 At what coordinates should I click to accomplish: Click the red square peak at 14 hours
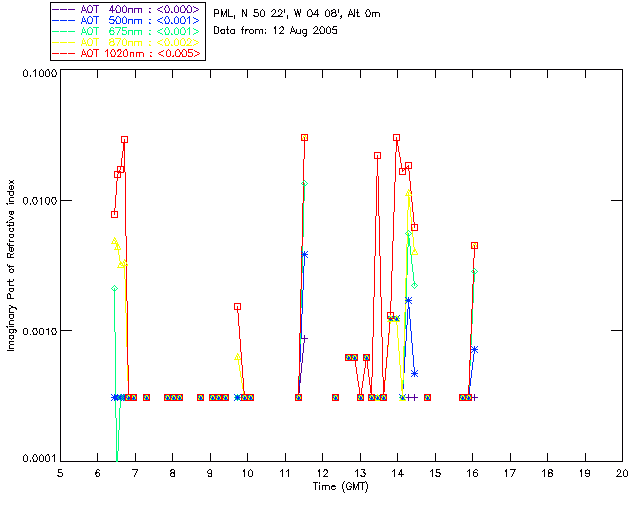tap(396, 138)
